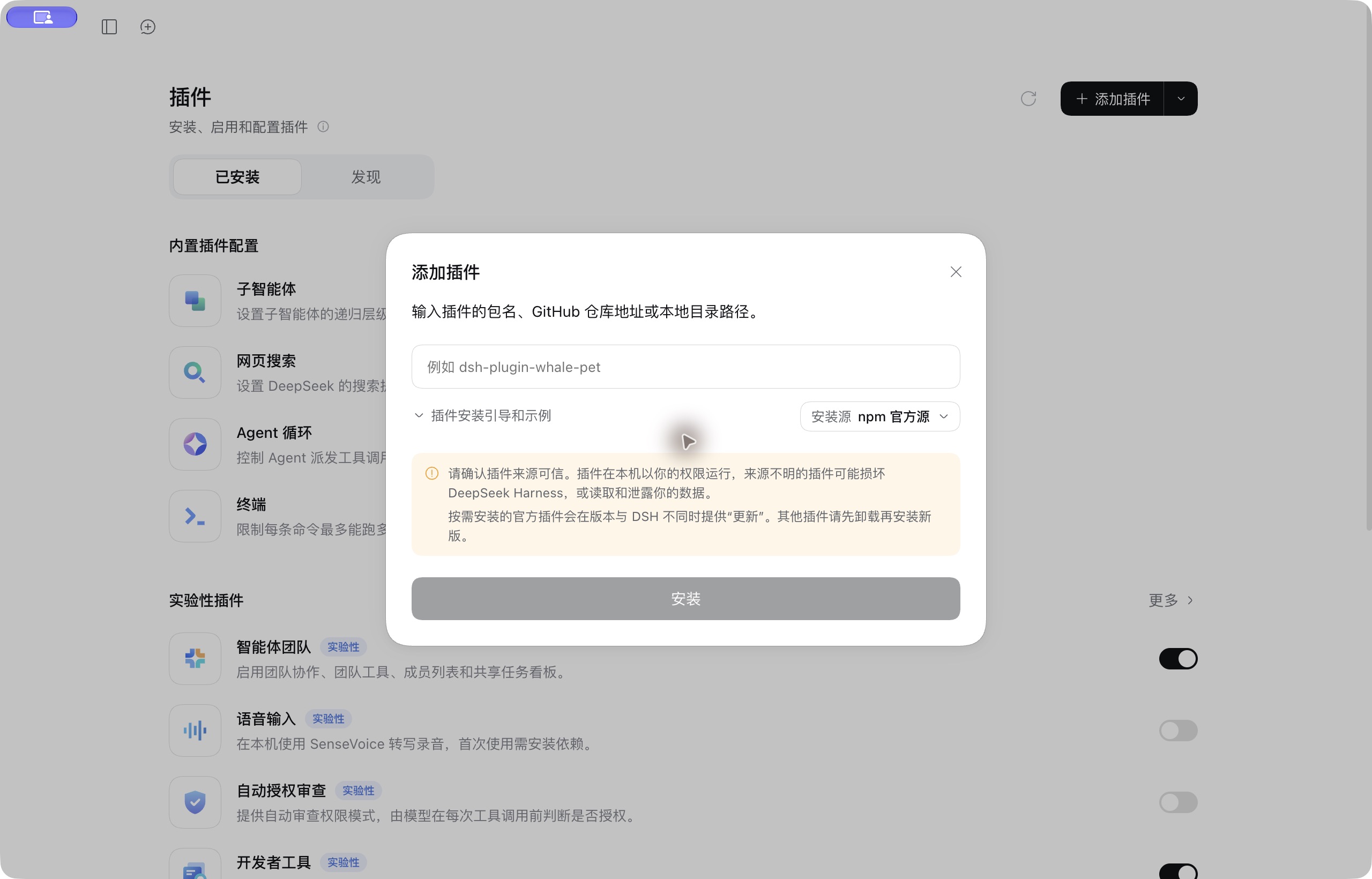
Task: Refresh the plugin list
Action: point(1028,99)
